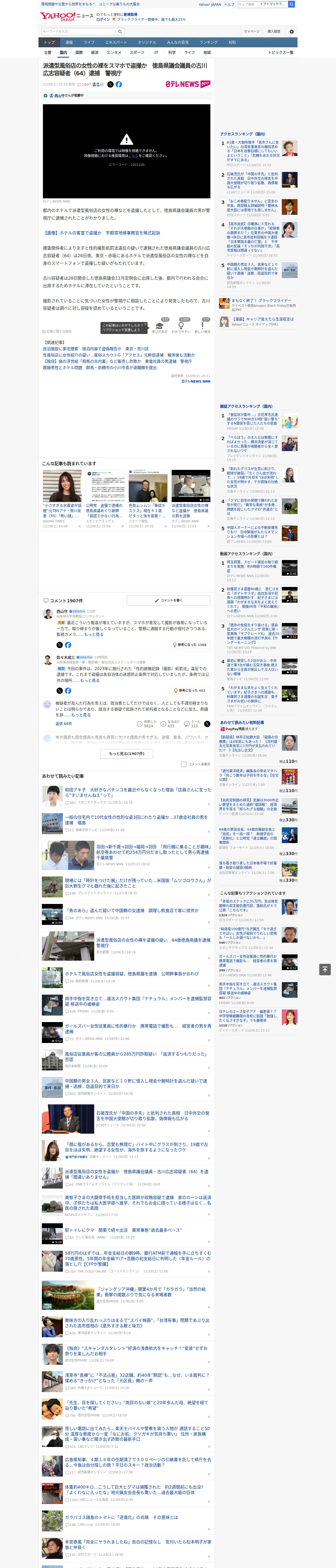The width and height of the screenshot is (336, 1568).
Task: Open settings gear icon in header
Action: click(x=292, y=31)
